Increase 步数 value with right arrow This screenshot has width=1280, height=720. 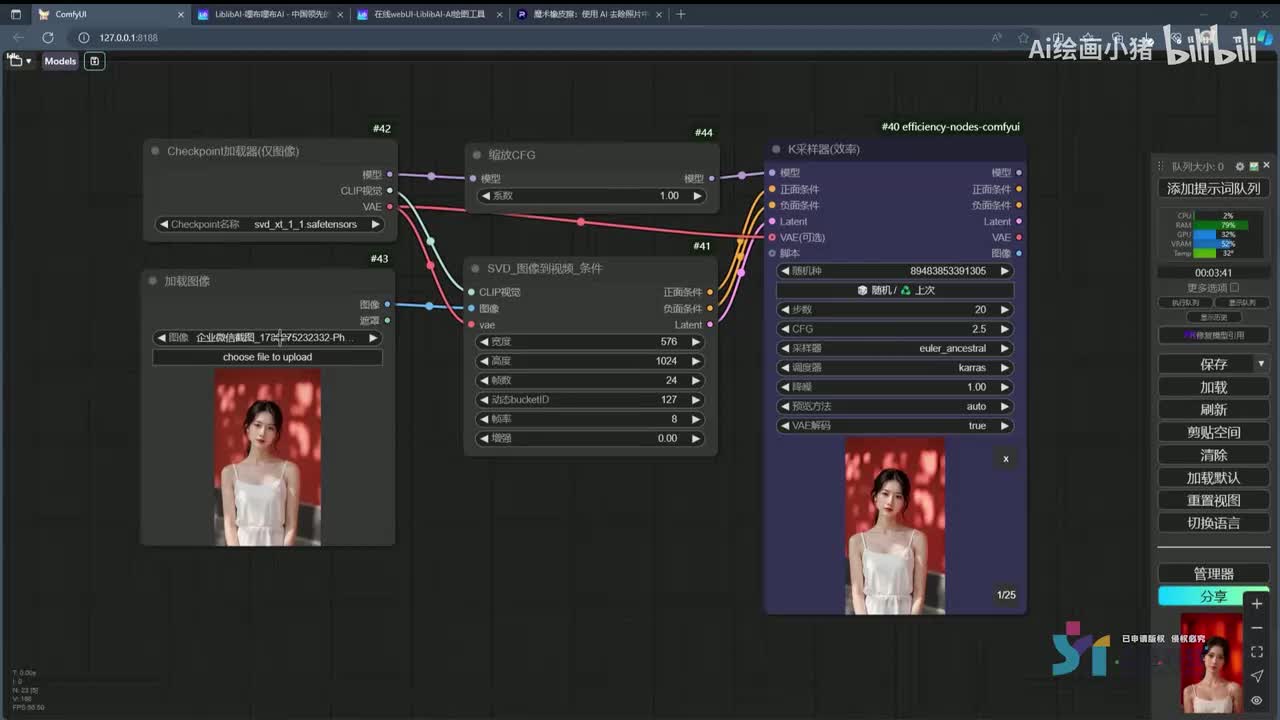1004,310
